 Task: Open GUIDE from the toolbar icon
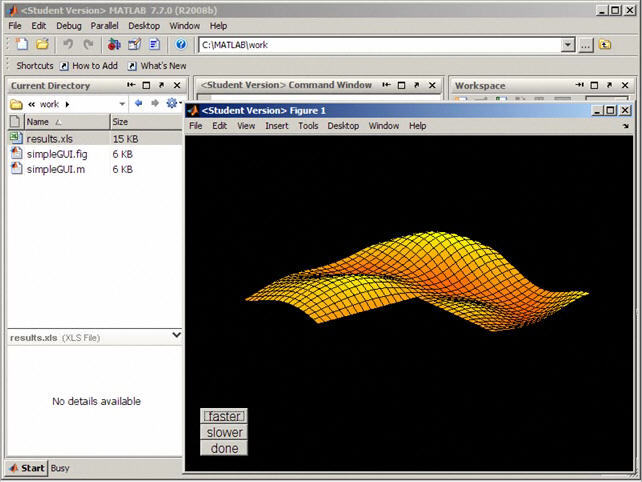coord(134,44)
